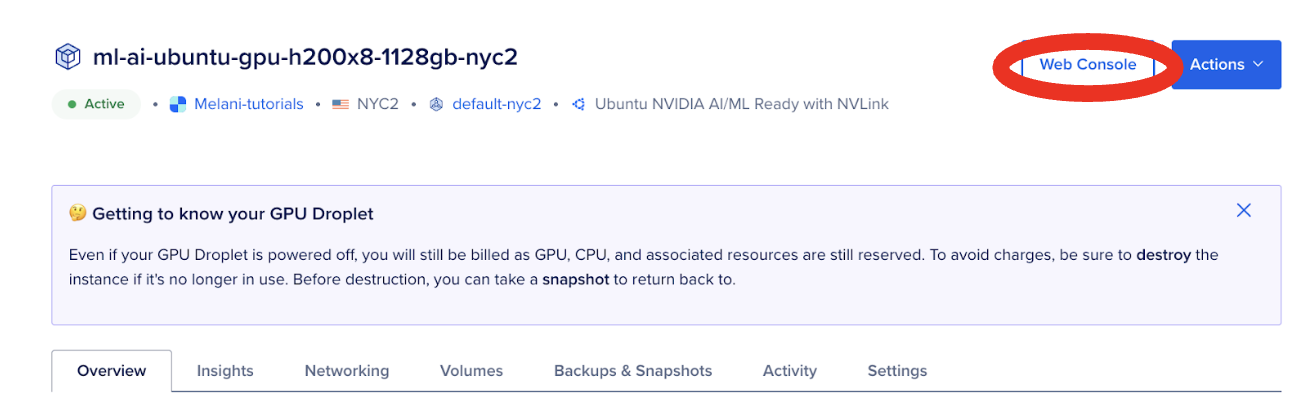Image resolution: width=1314 pixels, height=400 pixels.
Task: Dismiss the GPU Droplet info banner
Action: (x=1243, y=210)
